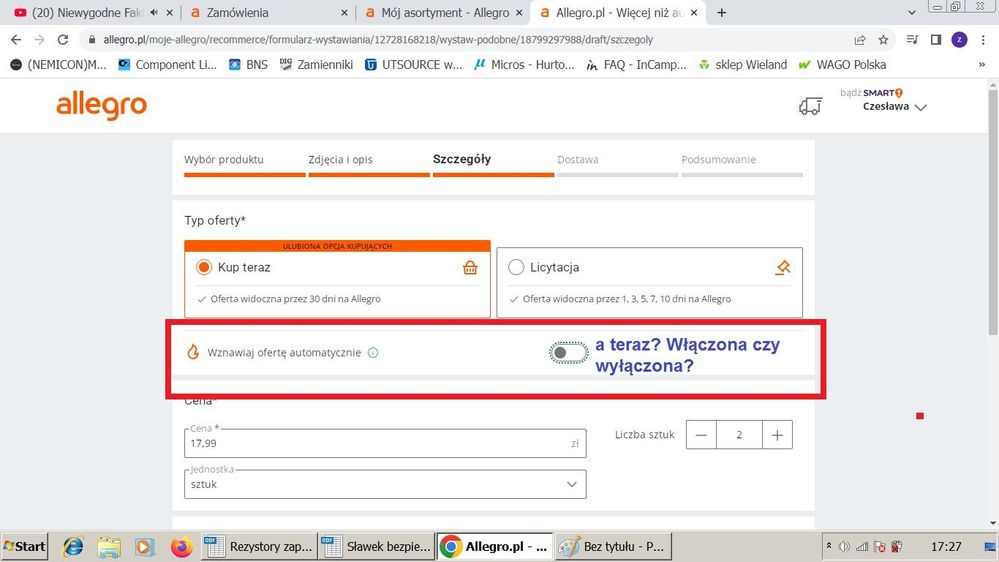Screen dimensions: 999x562
Task: Click the auction hammer icon in Licytacja card
Action: click(x=783, y=268)
